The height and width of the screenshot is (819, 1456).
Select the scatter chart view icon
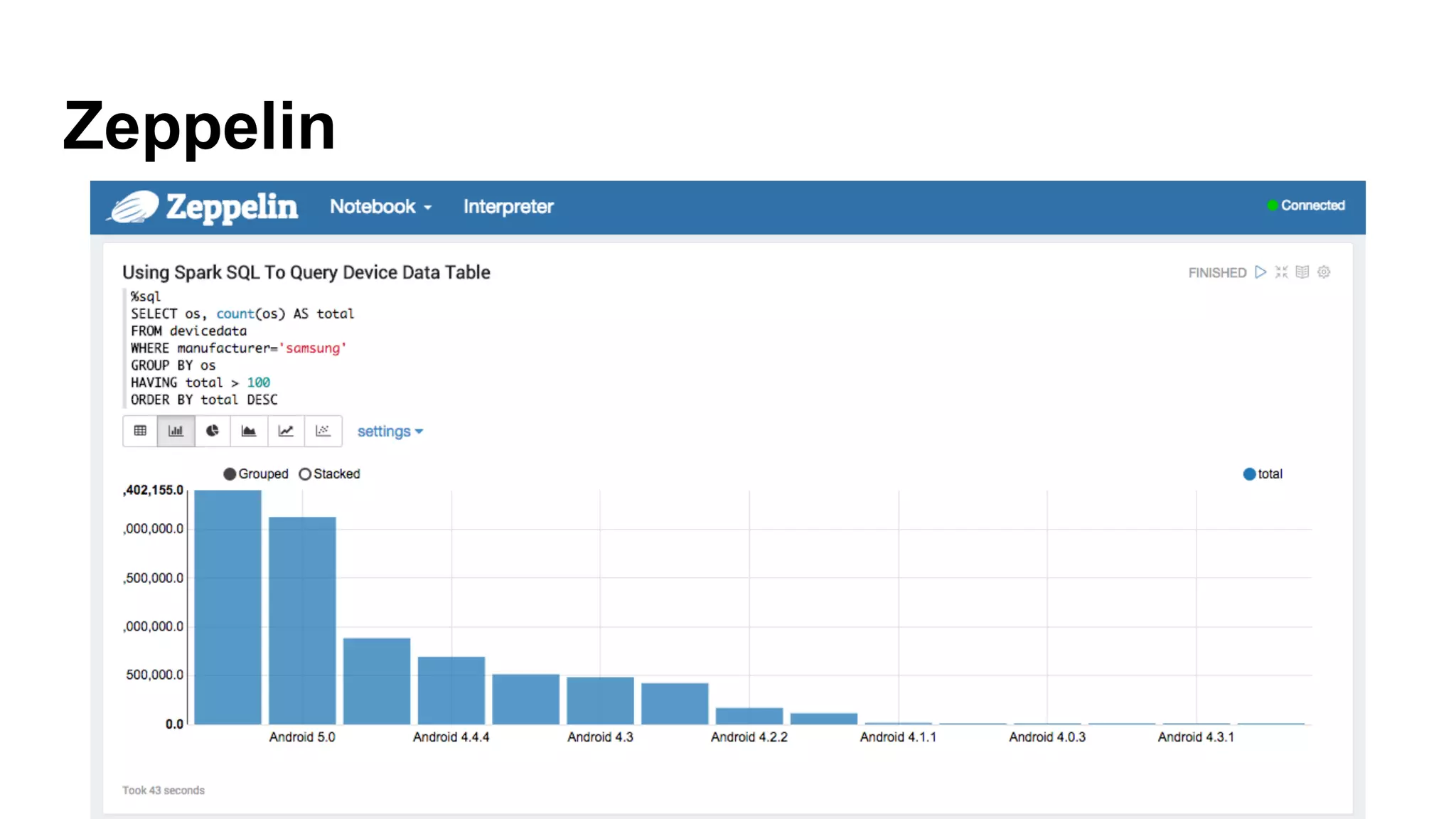(x=323, y=431)
